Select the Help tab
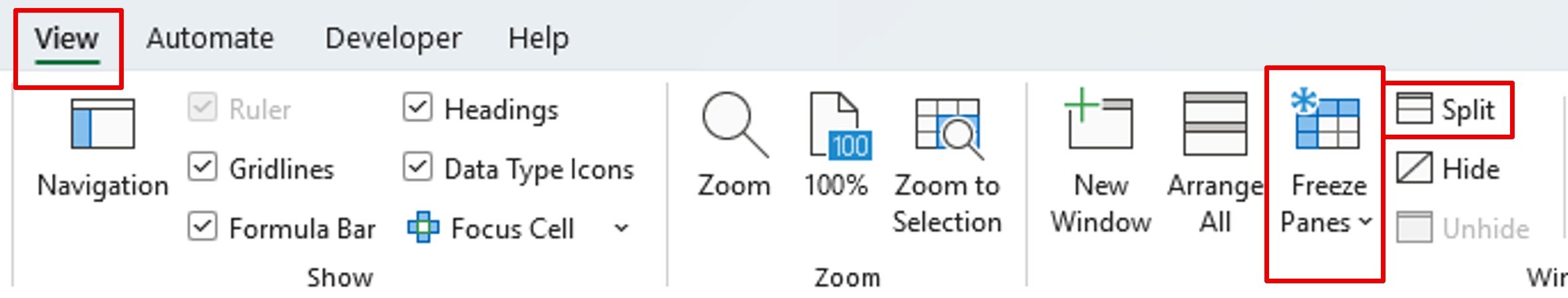Viewport: 1568px width, 298px height. 538,39
